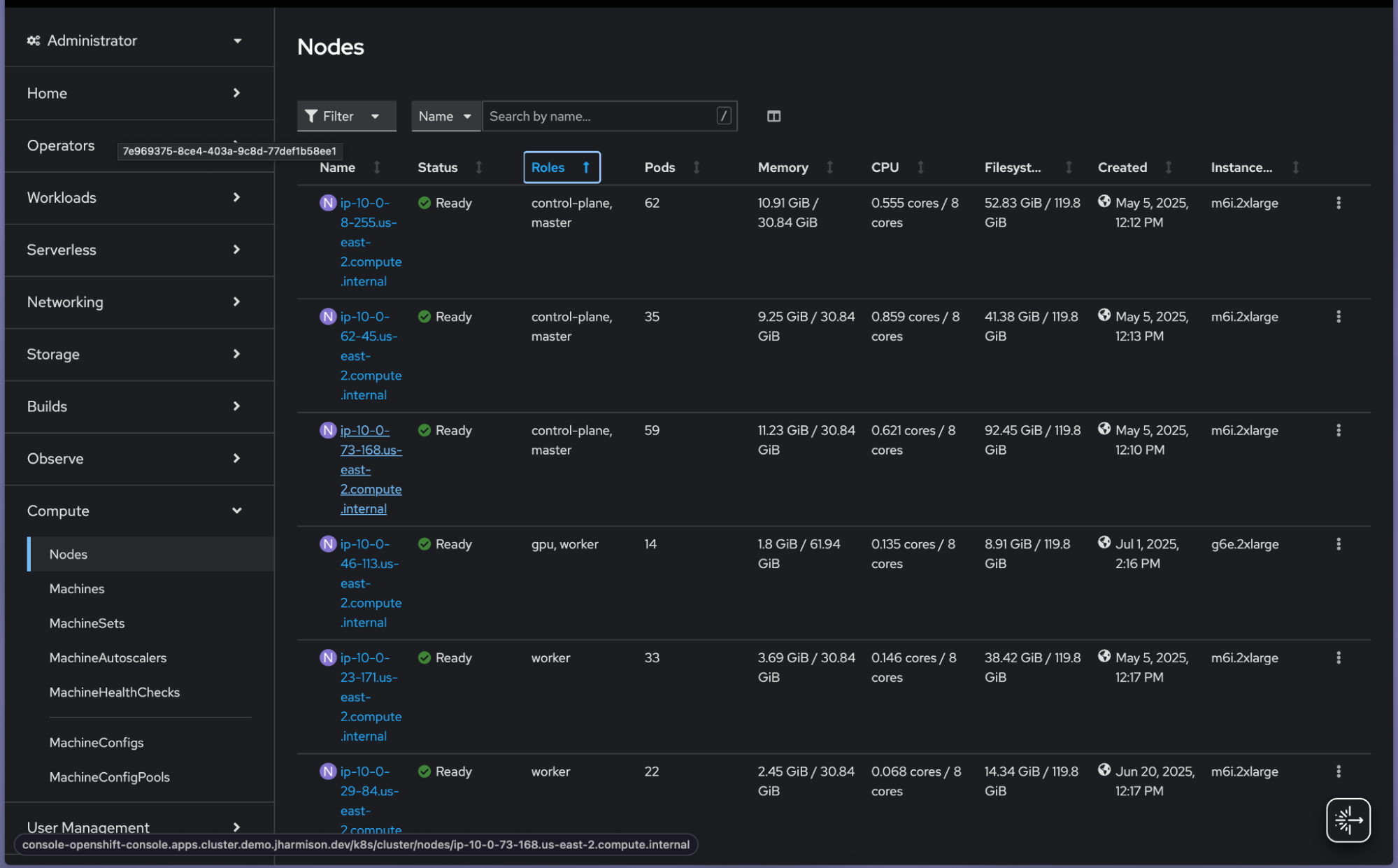The image size is (1398, 868).
Task: Select MachineConfigPools in the sidebar
Action: pyautogui.click(x=109, y=777)
